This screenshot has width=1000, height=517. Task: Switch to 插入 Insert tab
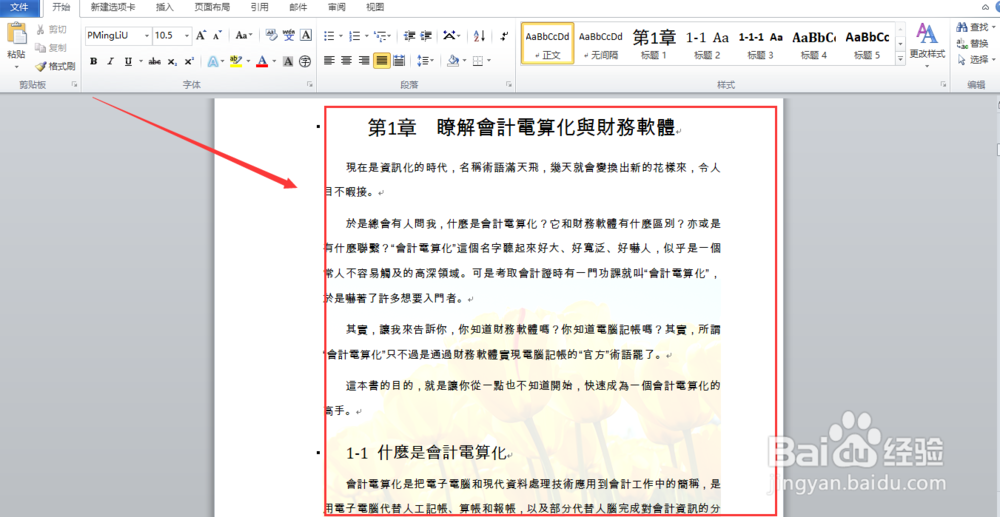[165, 8]
